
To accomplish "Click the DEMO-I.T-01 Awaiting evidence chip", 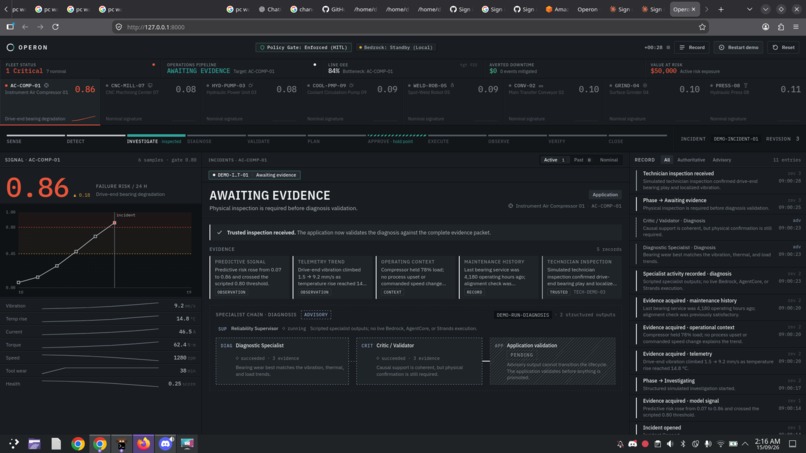I will [x=254, y=175].
